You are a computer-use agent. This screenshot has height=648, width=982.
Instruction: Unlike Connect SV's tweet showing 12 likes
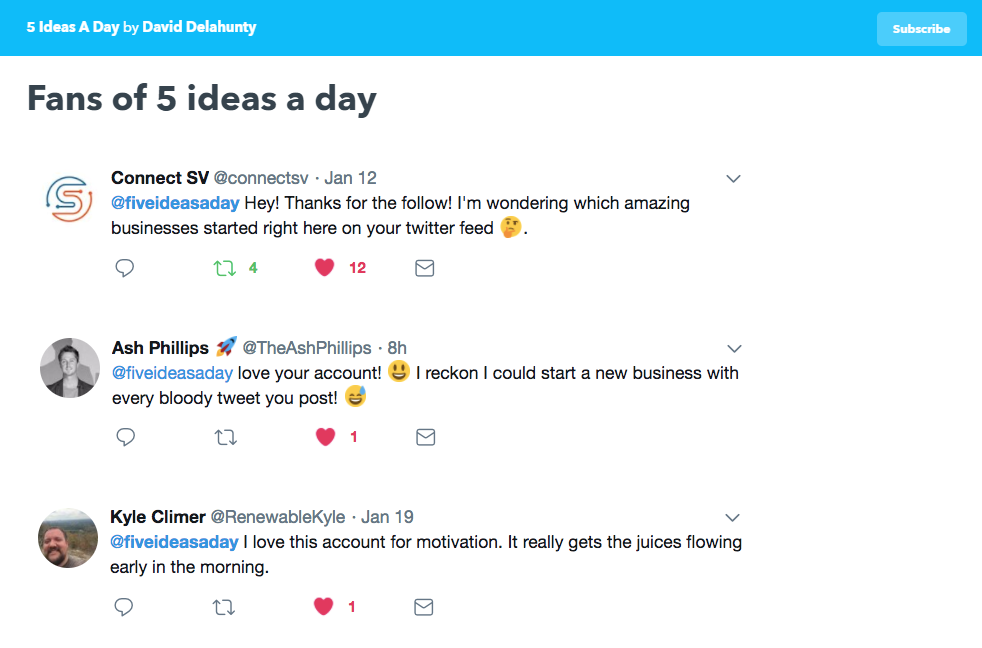[323, 267]
